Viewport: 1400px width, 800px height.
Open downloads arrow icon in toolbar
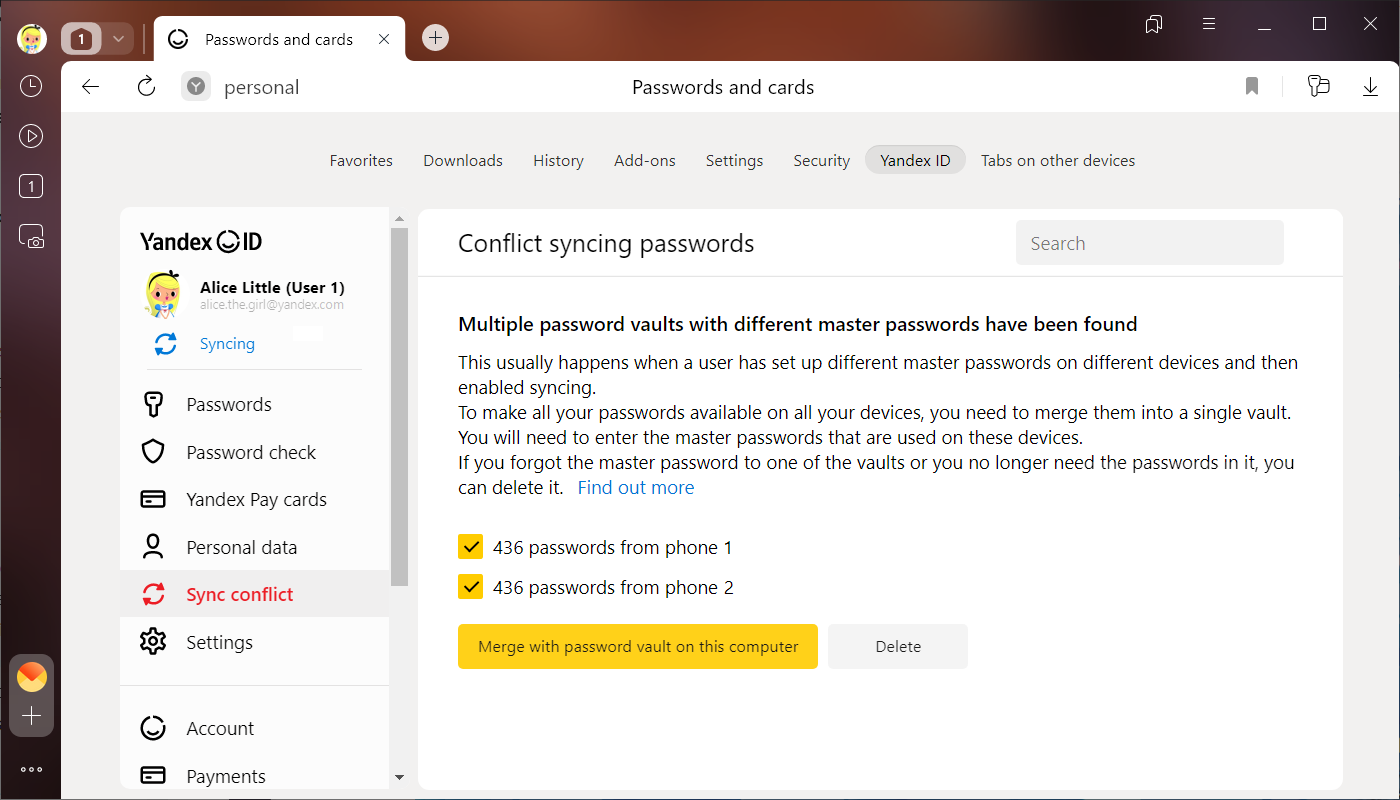pos(1370,87)
